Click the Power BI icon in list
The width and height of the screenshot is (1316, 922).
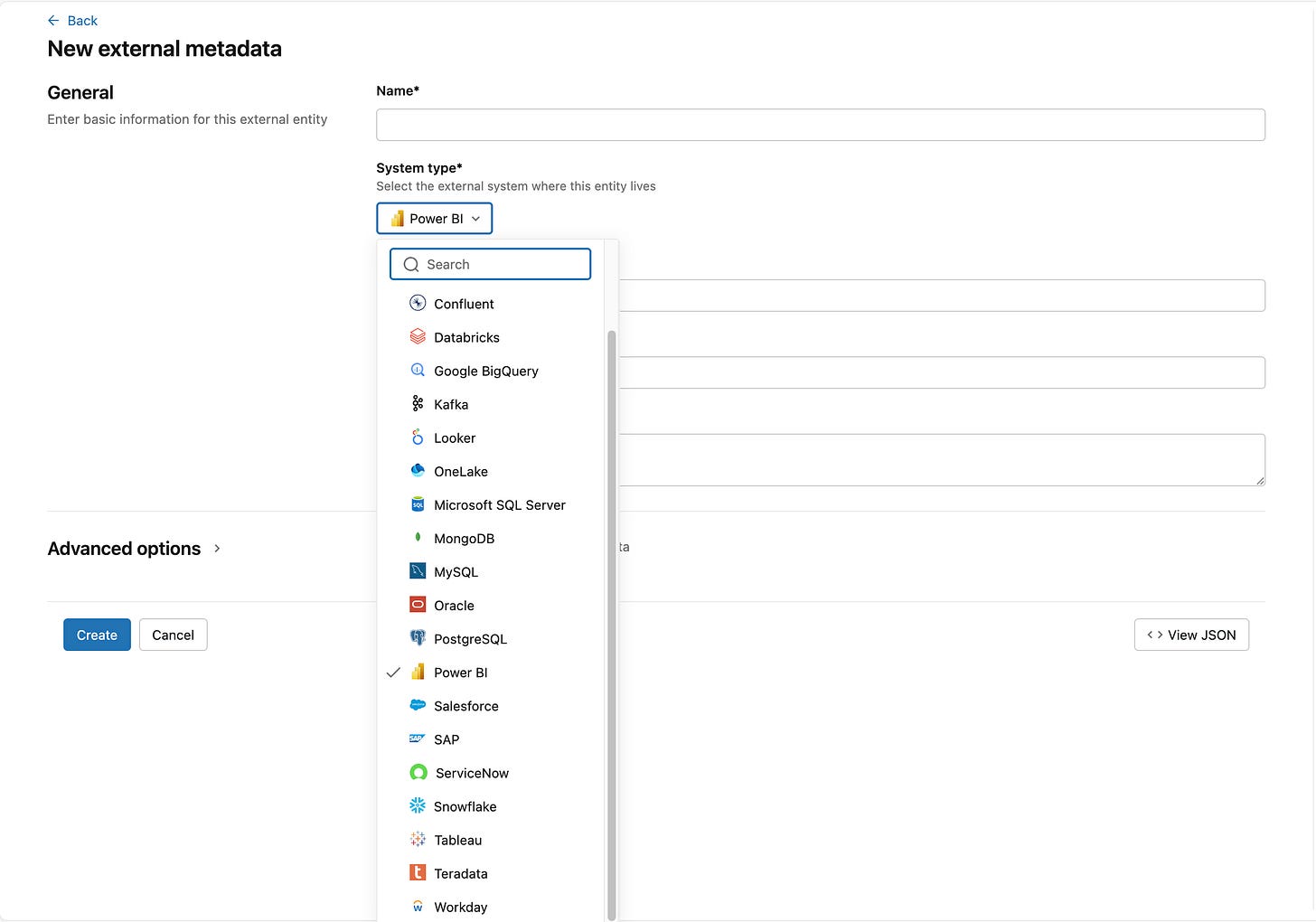[x=418, y=672]
